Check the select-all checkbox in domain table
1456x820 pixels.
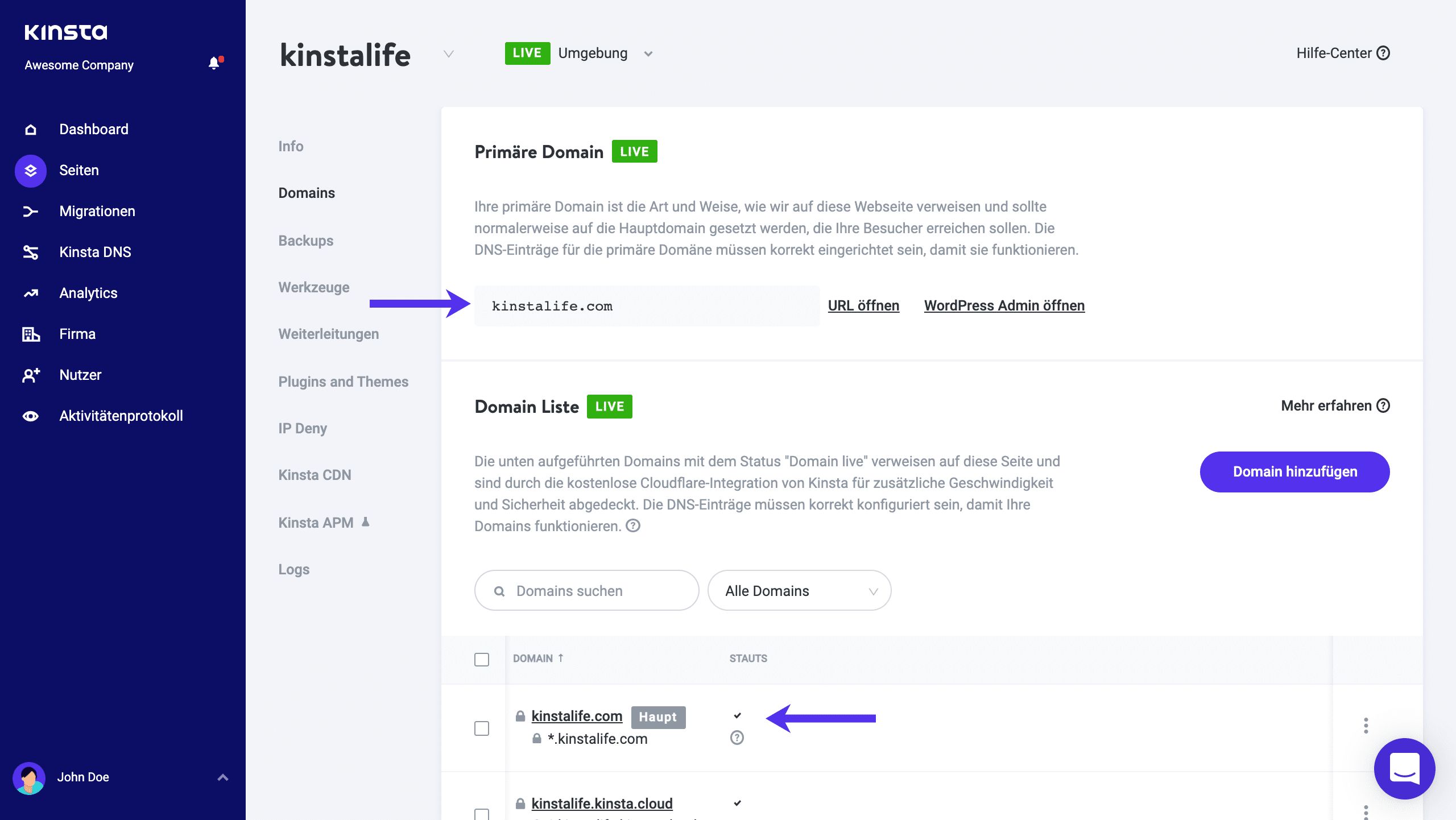point(482,659)
